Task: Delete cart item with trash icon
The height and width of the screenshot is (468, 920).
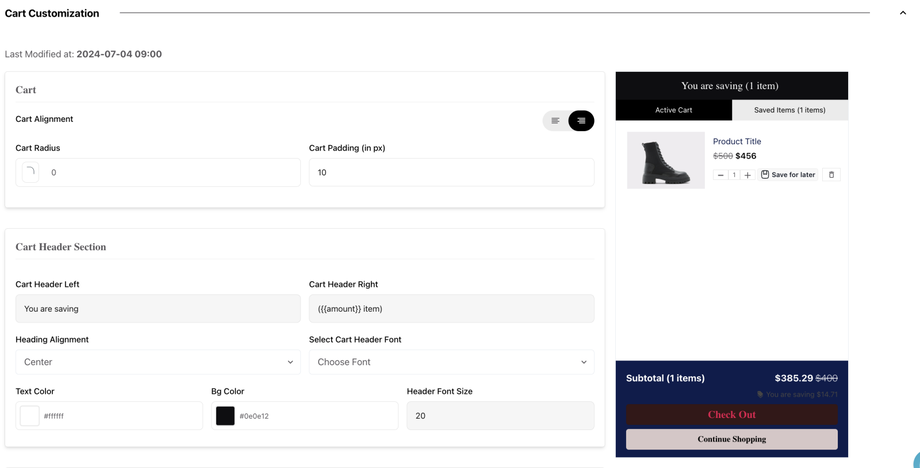Action: [831, 175]
